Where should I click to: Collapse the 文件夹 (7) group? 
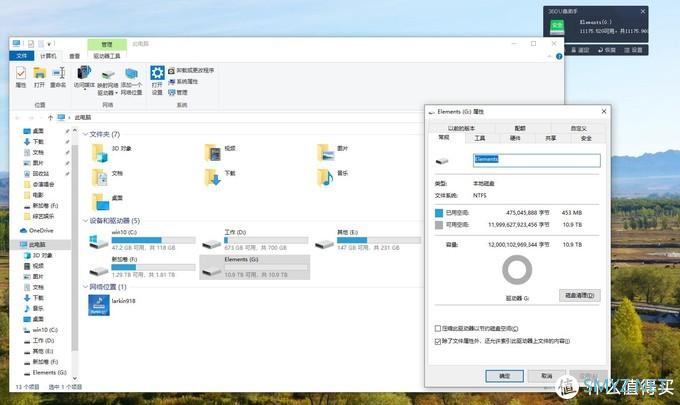coord(86,134)
